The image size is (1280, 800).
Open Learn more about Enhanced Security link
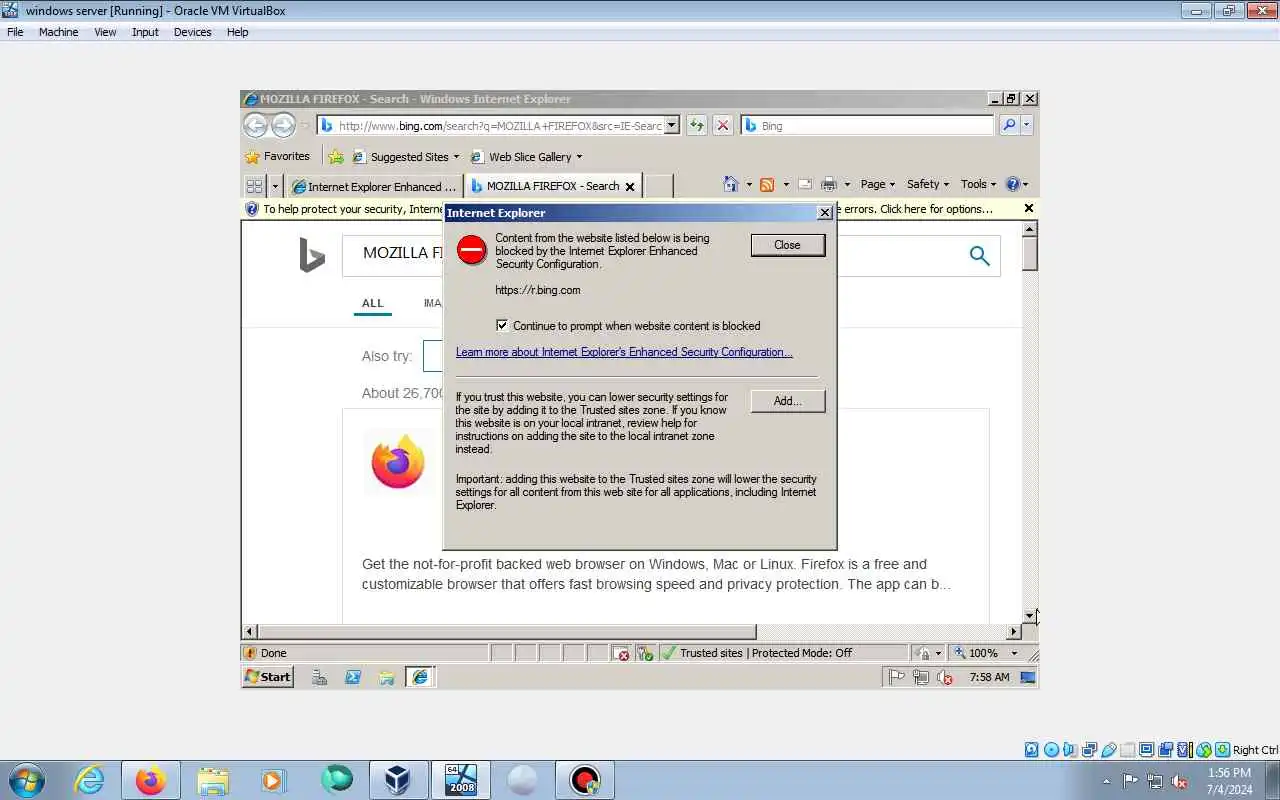(x=624, y=352)
